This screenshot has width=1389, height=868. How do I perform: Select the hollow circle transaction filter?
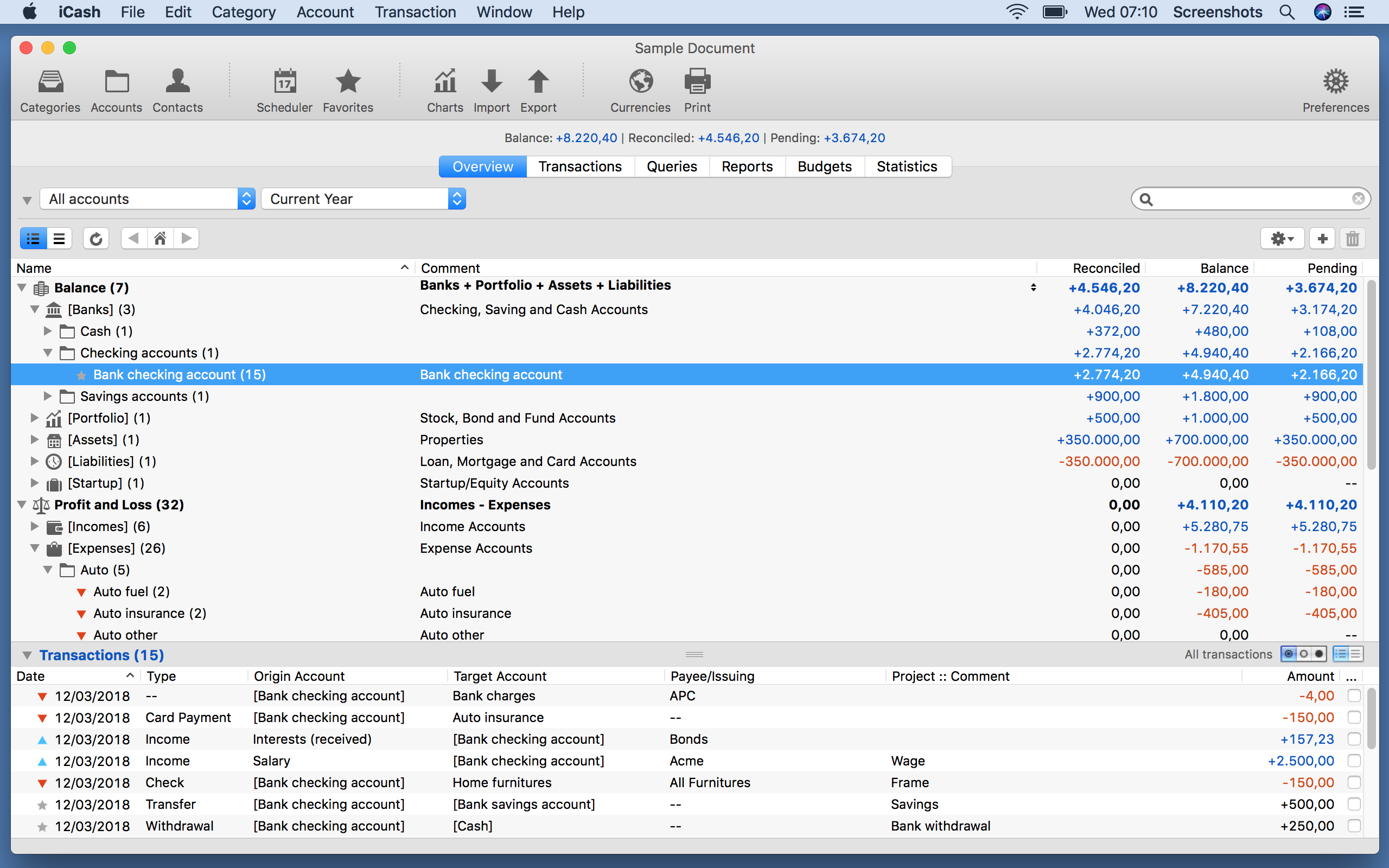tap(1303, 654)
